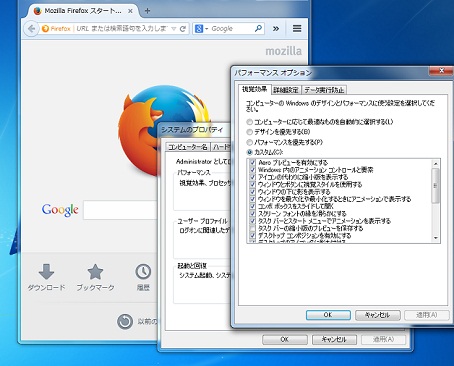Select the ハードウェア tab in System Properties
Viewport: 454px width, 366px height.
[221, 147]
